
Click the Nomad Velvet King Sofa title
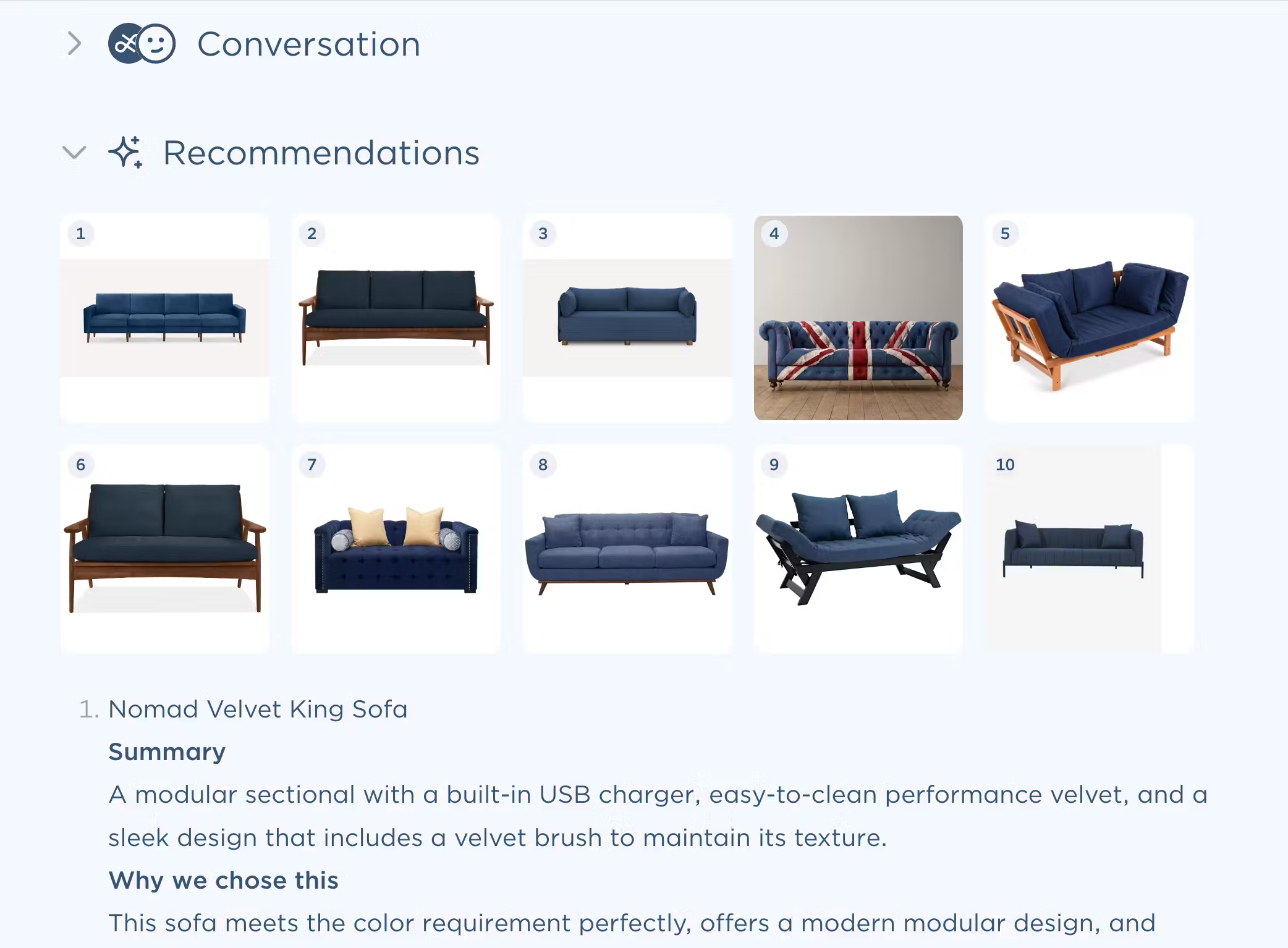click(258, 709)
